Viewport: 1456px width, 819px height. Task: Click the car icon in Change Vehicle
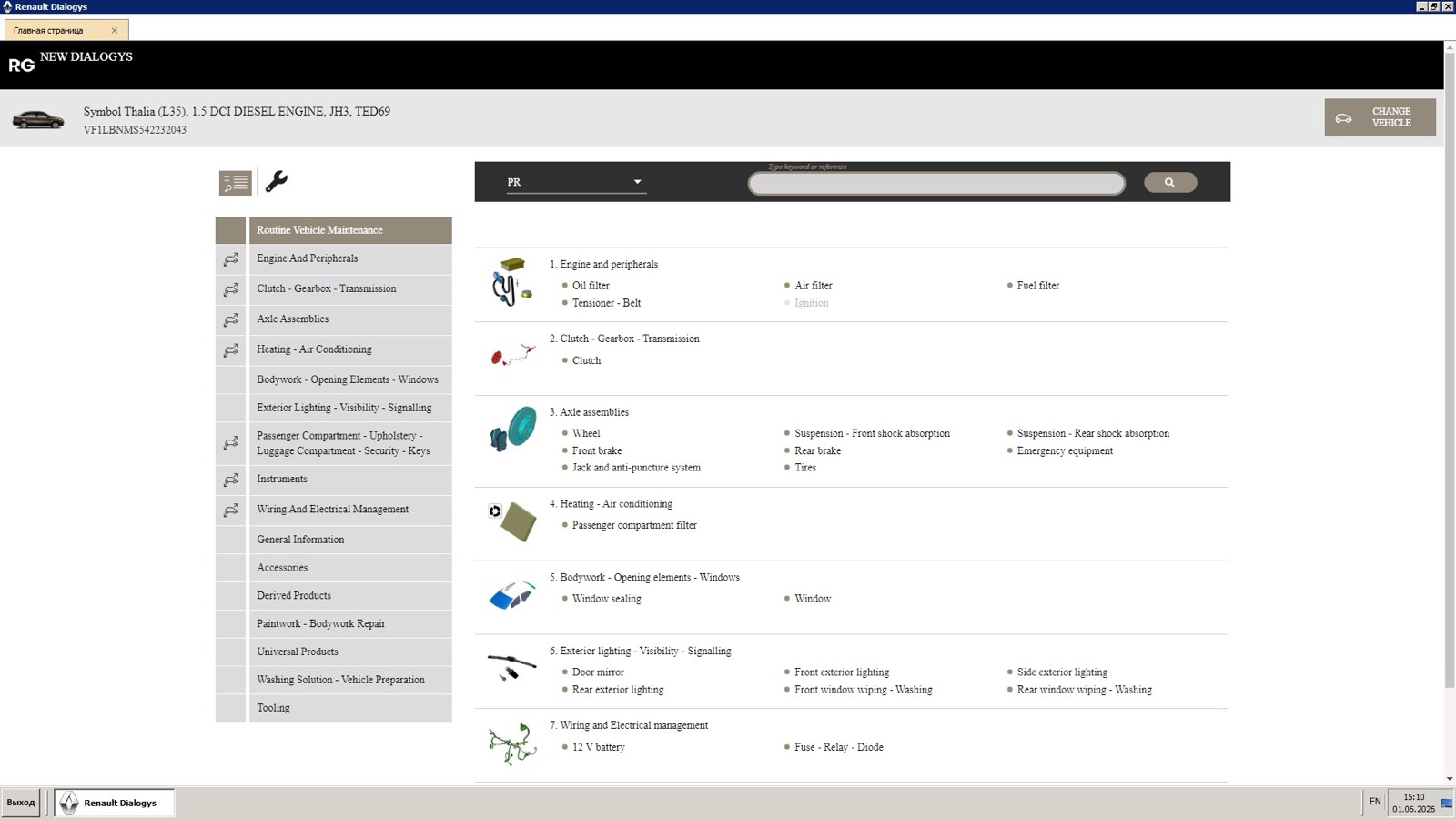pos(1343,118)
